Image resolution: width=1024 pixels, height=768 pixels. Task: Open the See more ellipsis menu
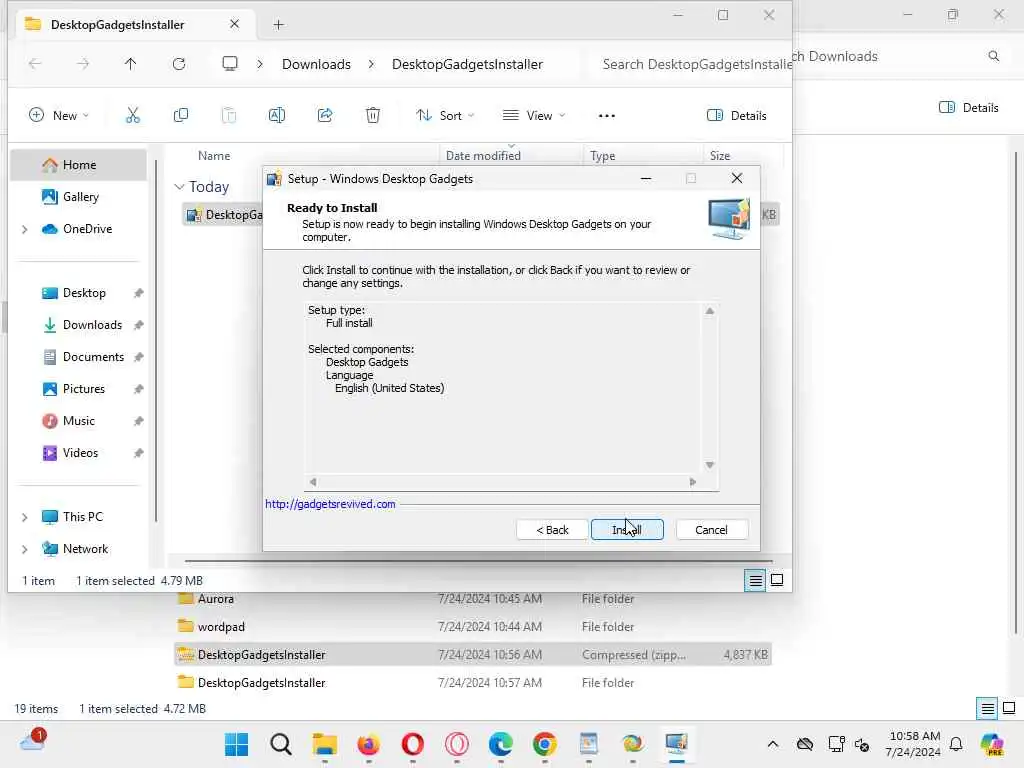(607, 116)
